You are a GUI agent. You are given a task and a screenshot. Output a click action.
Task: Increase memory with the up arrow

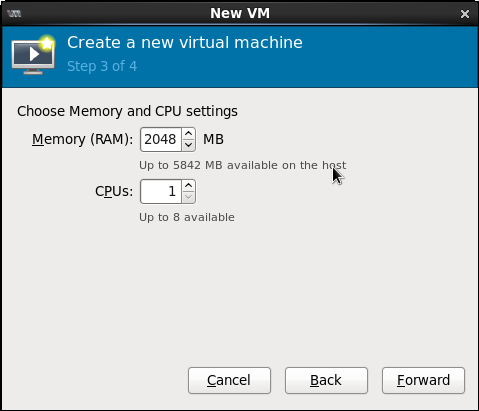pyautogui.click(x=189, y=134)
